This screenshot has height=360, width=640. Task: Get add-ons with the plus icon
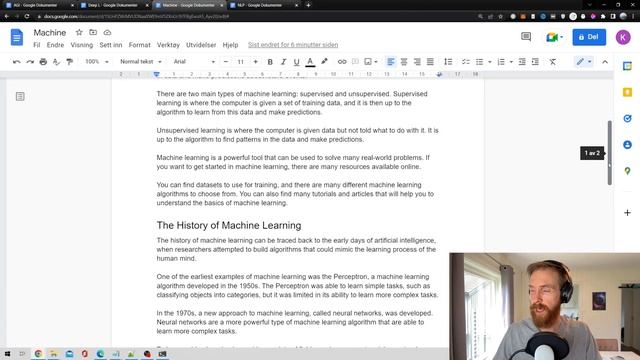coord(627,213)
